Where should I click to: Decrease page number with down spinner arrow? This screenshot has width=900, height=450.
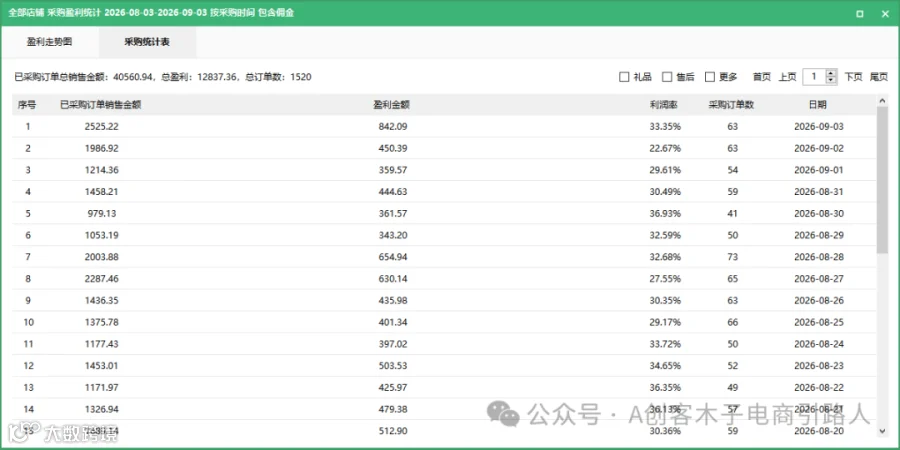click(x=831, y=81)
